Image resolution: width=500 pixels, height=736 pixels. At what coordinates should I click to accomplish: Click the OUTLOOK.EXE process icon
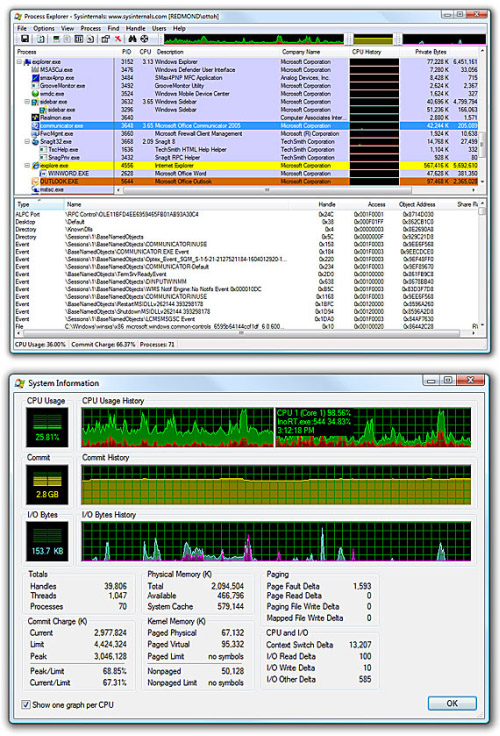(x=35, y=182)
